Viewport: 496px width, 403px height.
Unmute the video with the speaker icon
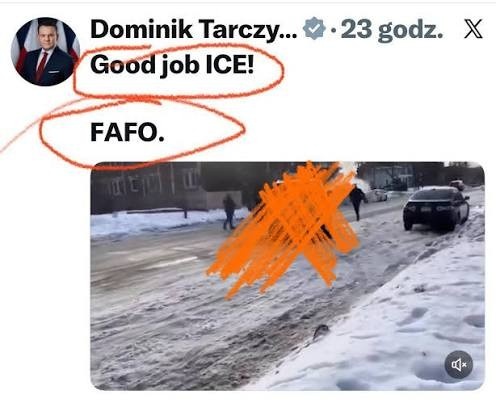(x=458, y=364)
